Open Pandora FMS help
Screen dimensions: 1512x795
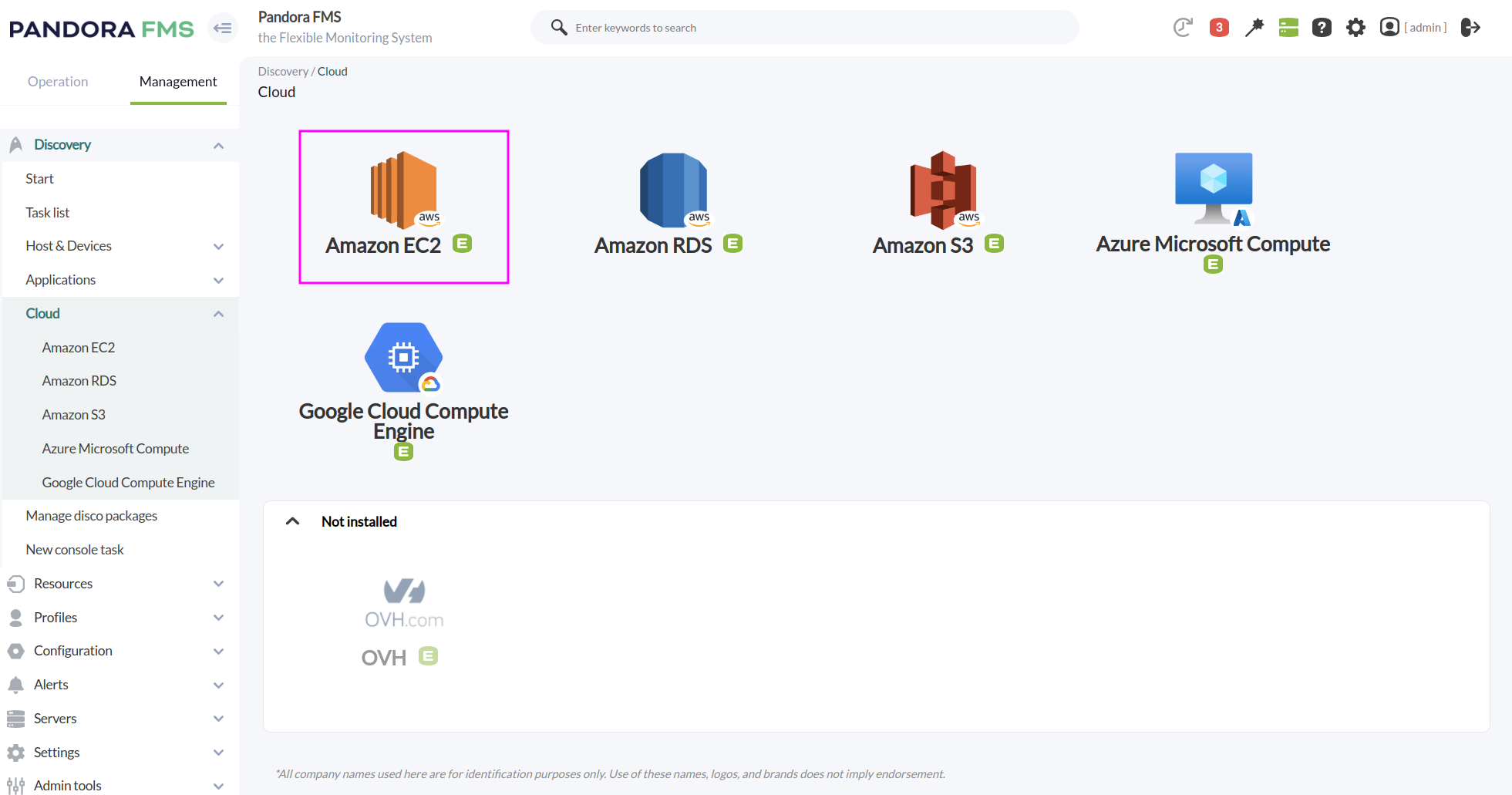pos(1322,27)
